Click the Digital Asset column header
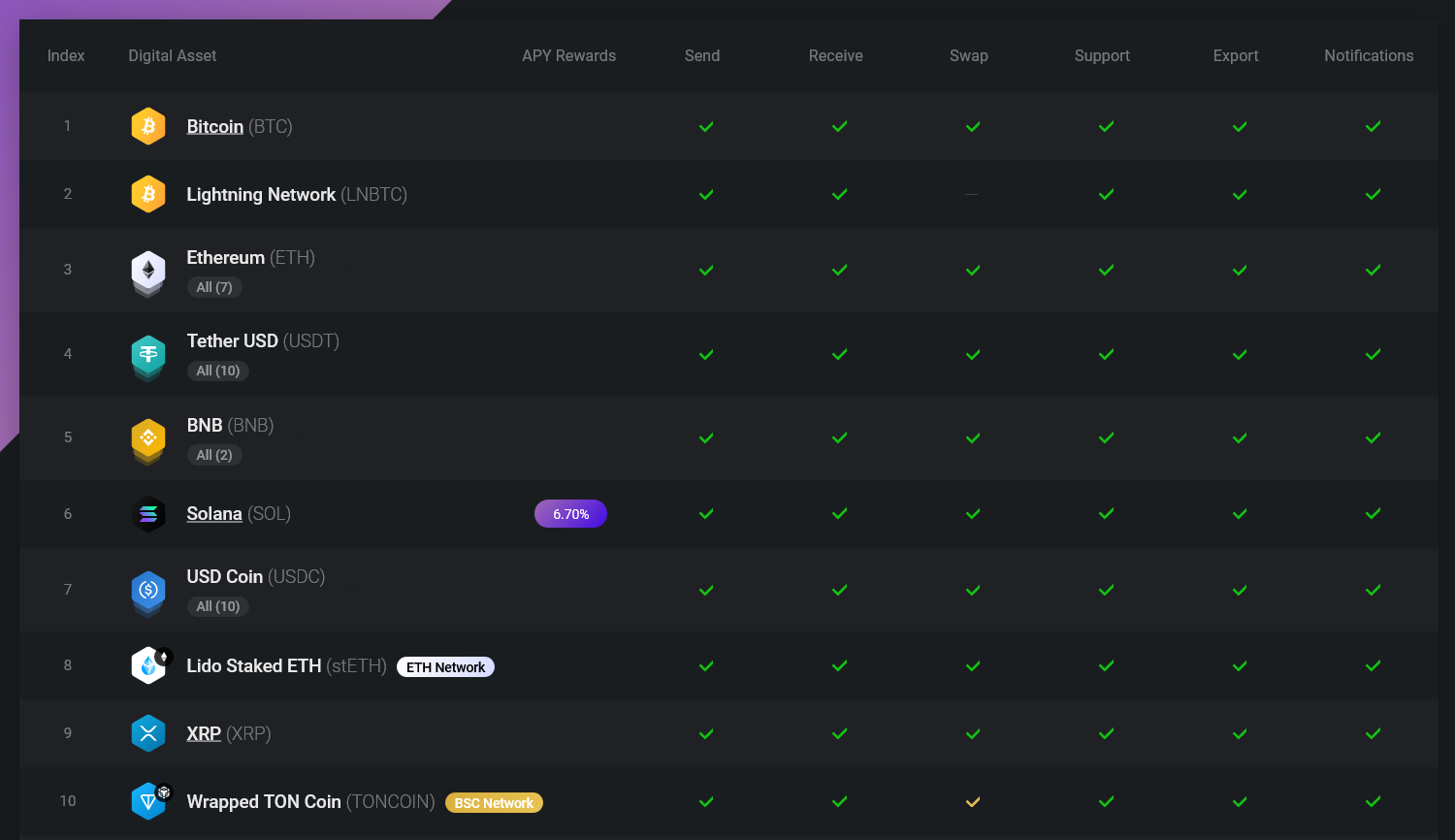 pos(173,56)
